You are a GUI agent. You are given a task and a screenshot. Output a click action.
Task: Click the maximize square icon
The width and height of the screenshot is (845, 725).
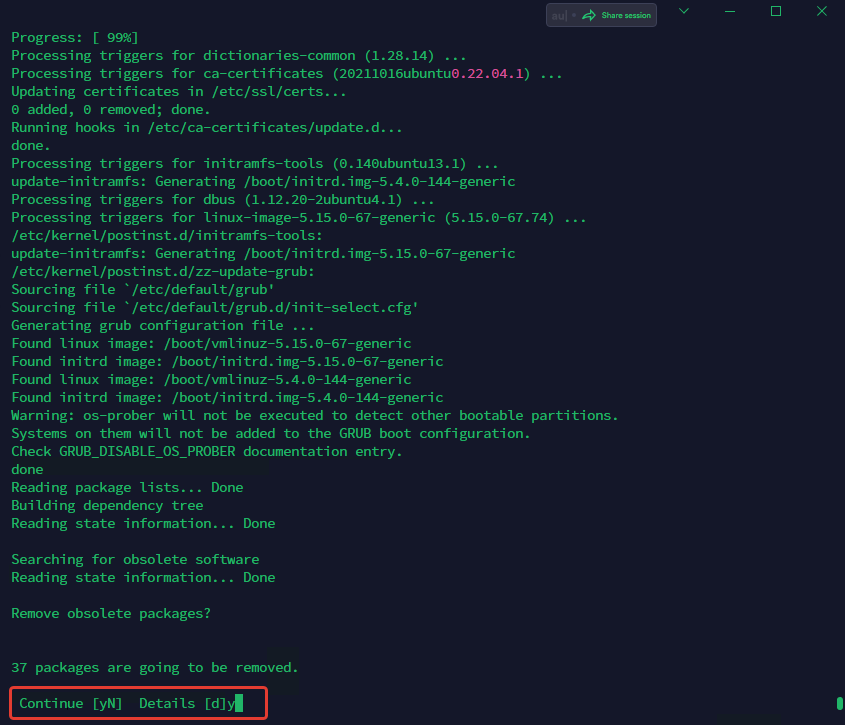pos(775,12)
